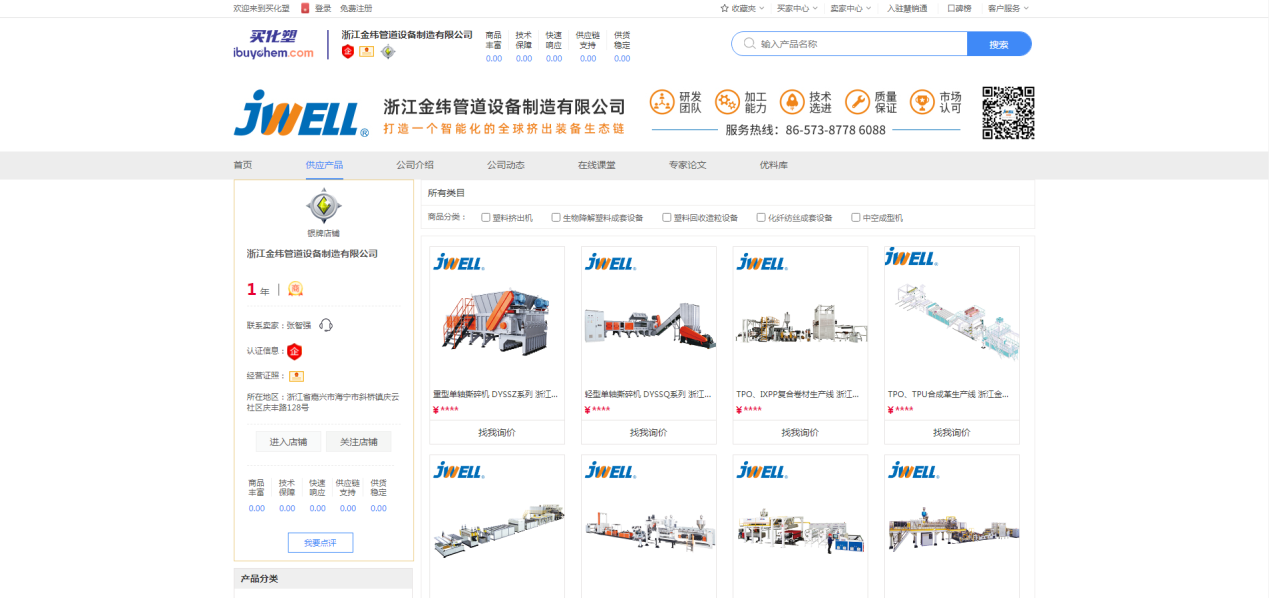The image size is (1269, 598).
Task: Click contact name 张智强
Action: 298,325
